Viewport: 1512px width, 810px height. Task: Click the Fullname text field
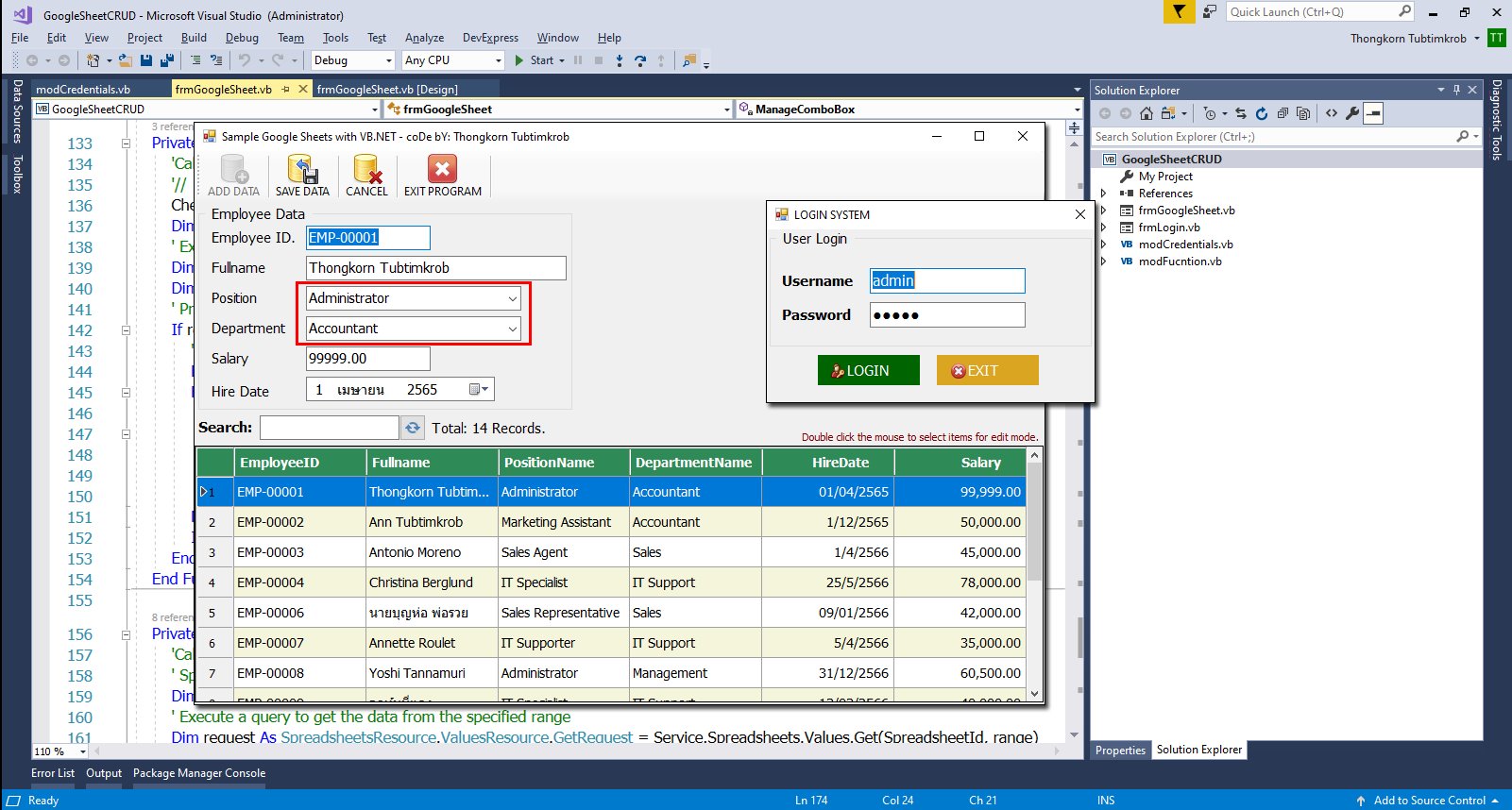tap(436, 268)
